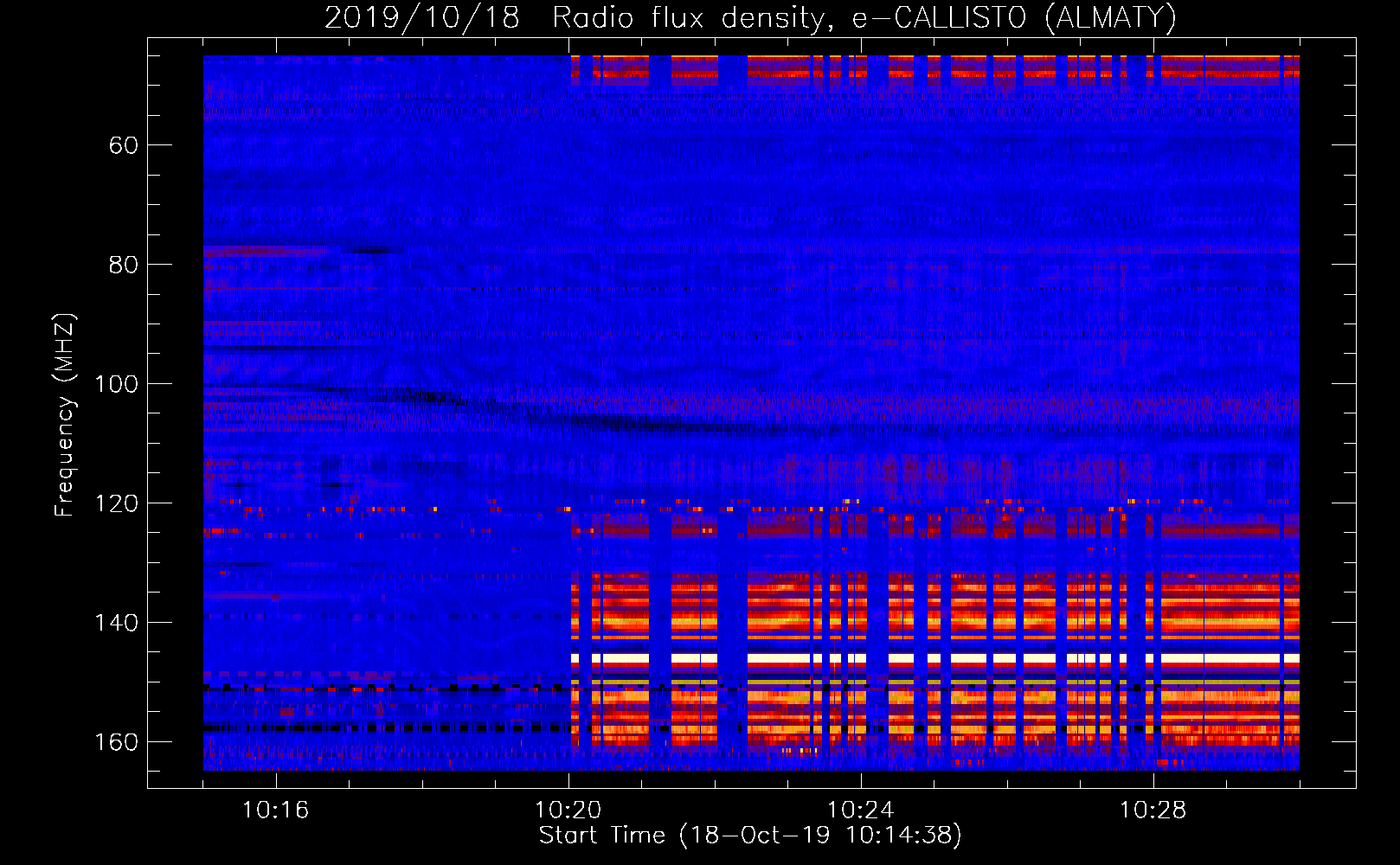Click the 'Start Time (18-Oct-19 10:14:38)' label
Viewport: 1400px width, 865px height.
(x=750, y=836)
